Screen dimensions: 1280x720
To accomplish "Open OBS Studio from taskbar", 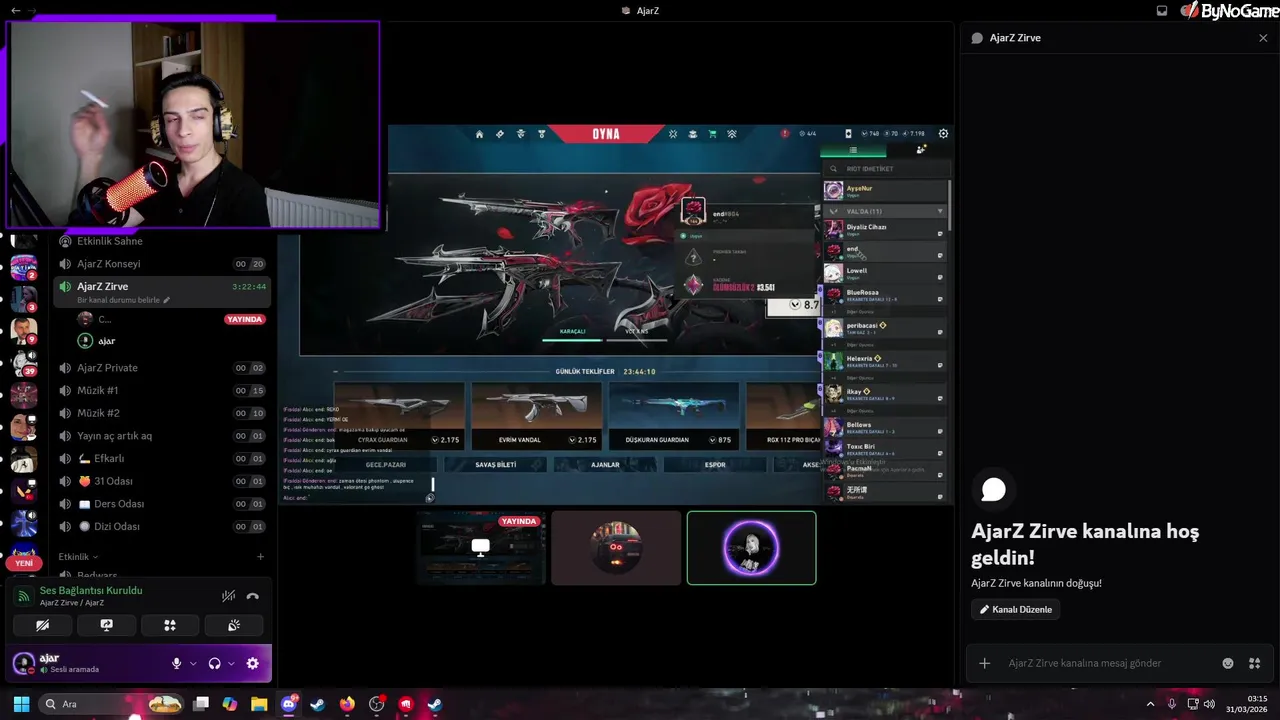I will pos(376,704).
